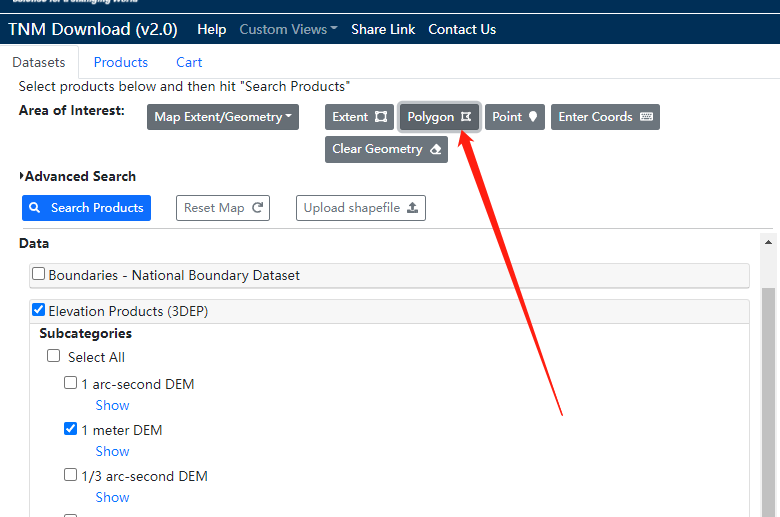This screenshot has height=517, width=780.
Task: Activate the Point marker tool
Action: (x=515, y=117)
